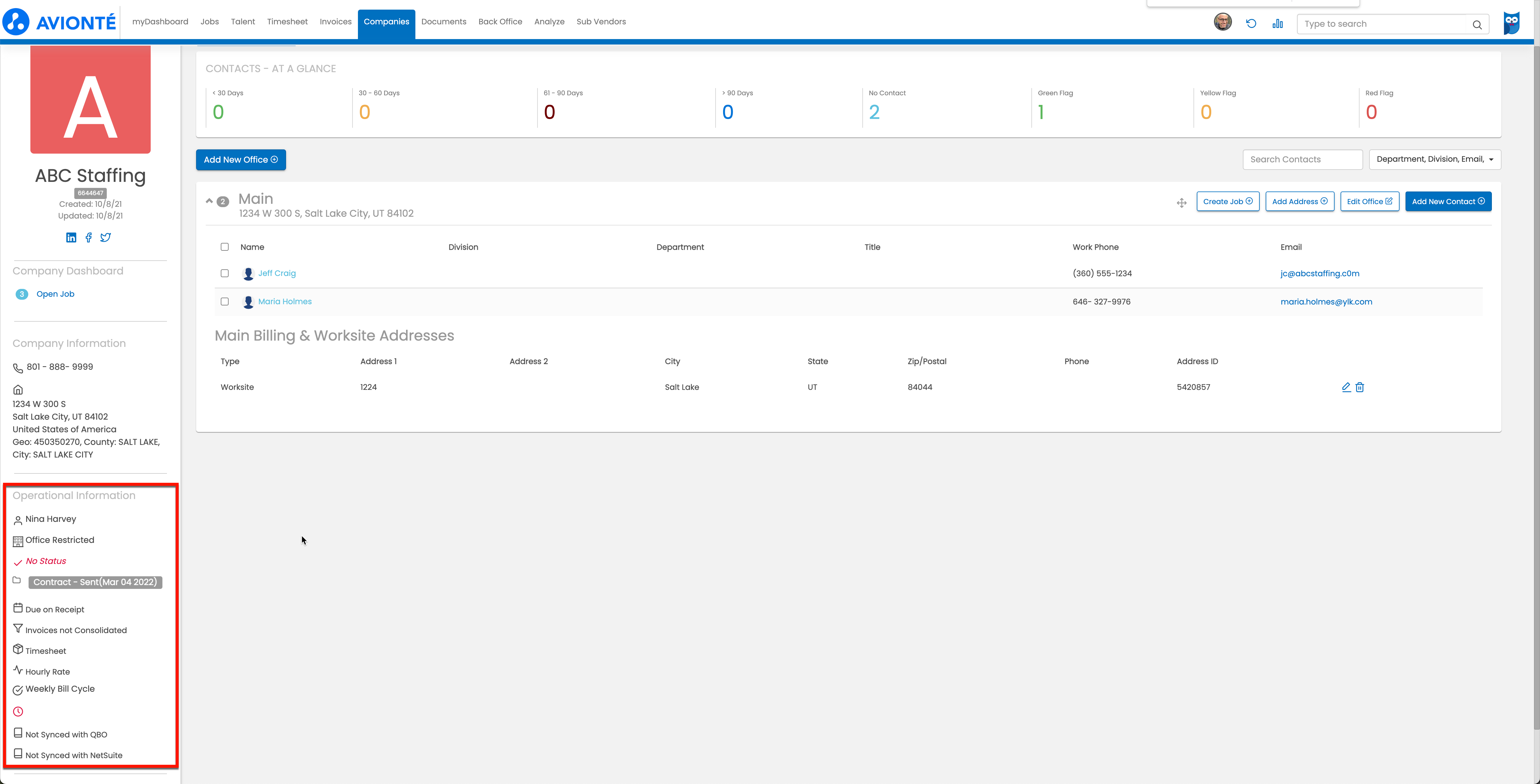Click the move handle icon for Main office
This screenshot has width=1540, height=784.
click(x=1181, y=203)
